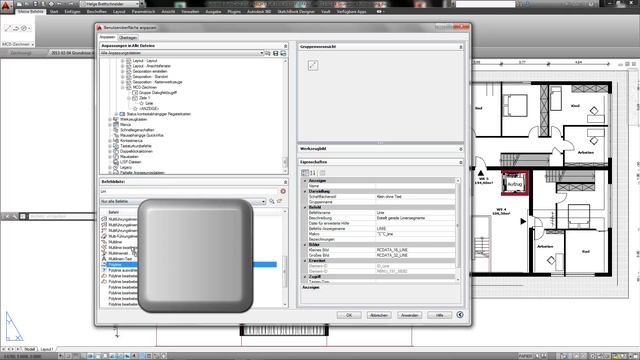Confirm the dialog with OK
This screenshot has height=360, width=640.
(x=349, y=315)
